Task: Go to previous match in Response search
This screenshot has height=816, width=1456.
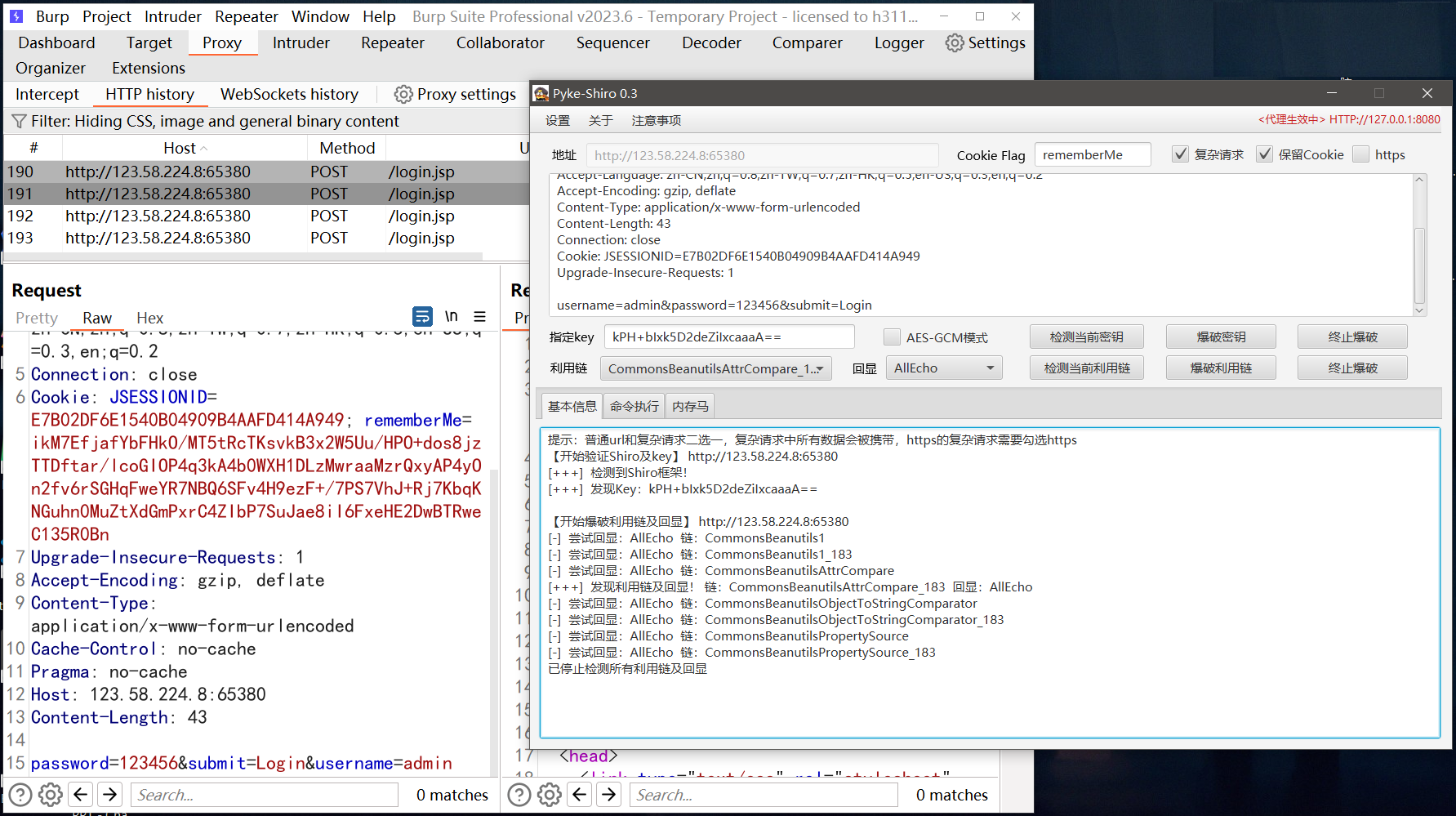Action: click(x=580, y=794)
